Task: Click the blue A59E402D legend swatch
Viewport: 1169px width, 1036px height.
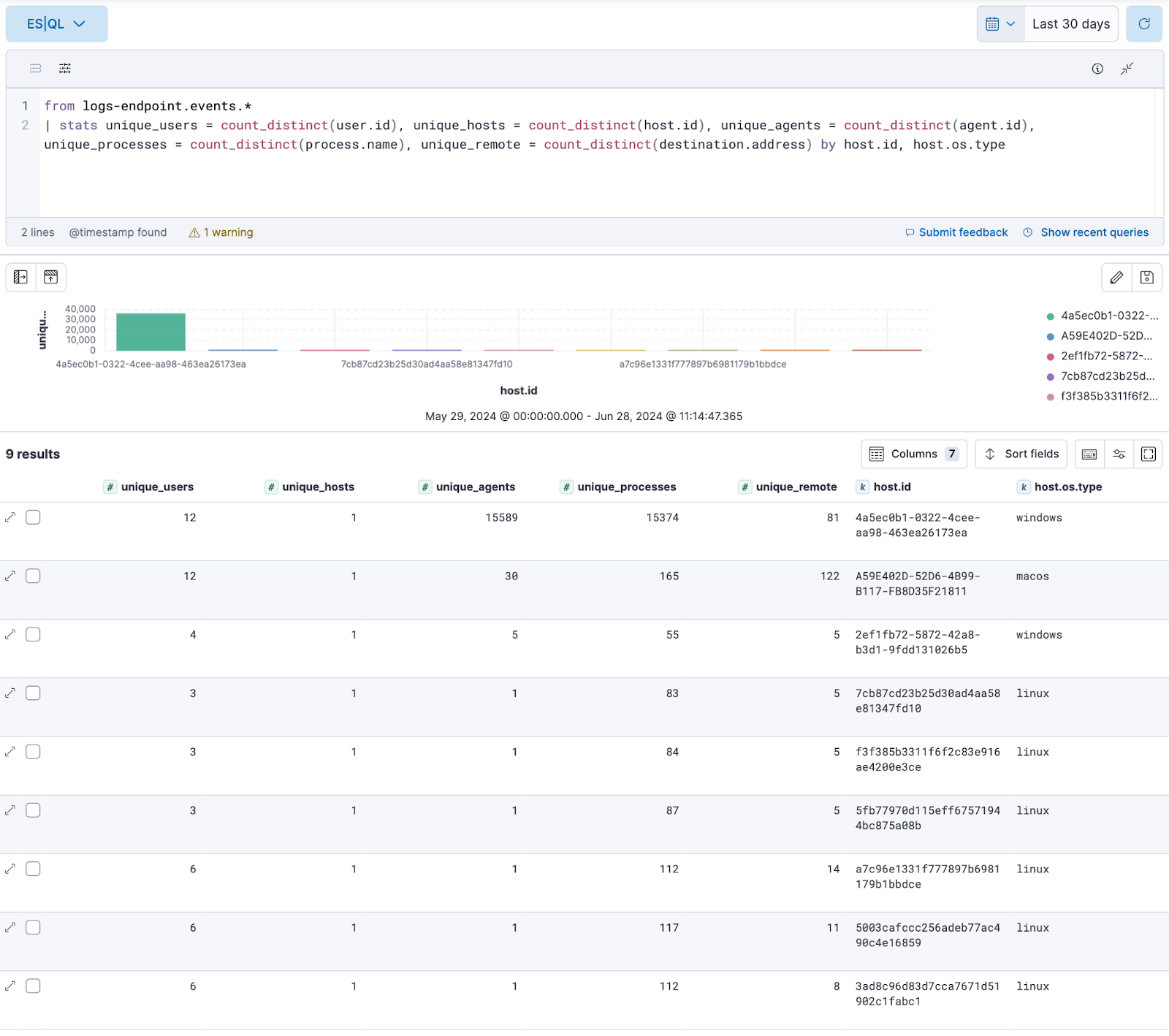Action: click(1051, 337)
